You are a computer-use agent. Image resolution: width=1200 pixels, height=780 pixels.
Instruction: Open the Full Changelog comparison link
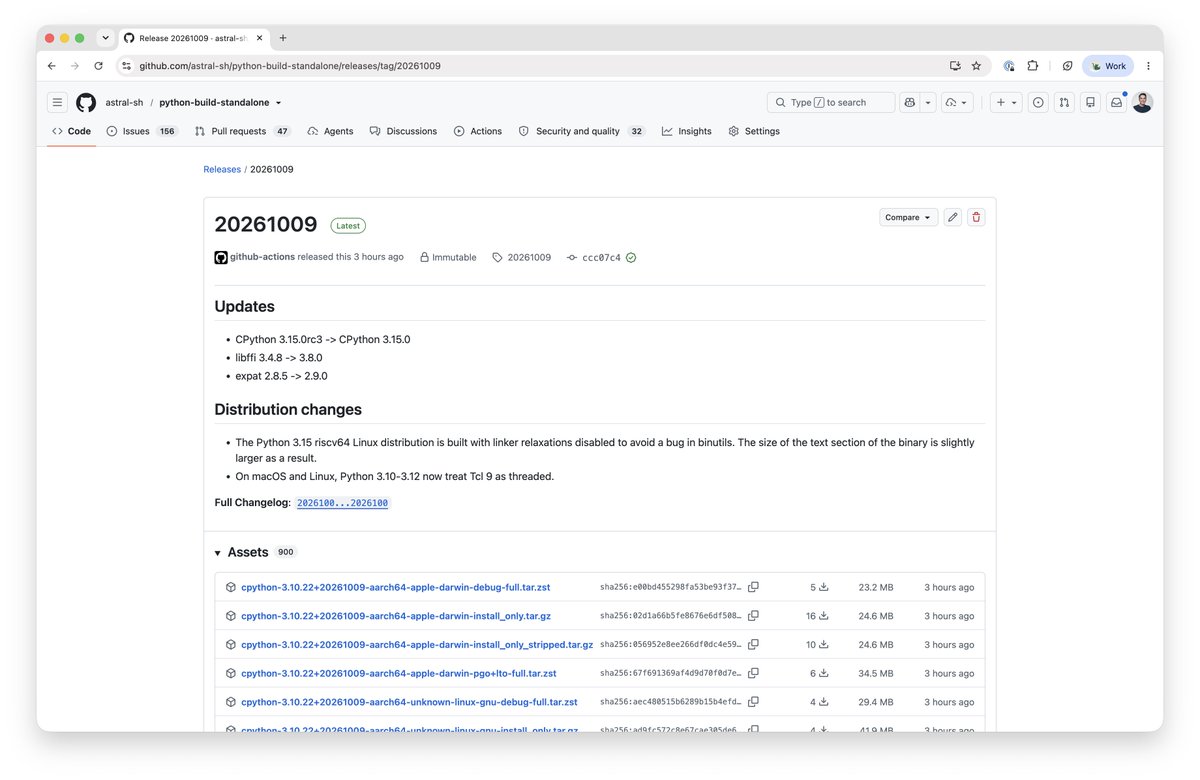click(342, 503)
